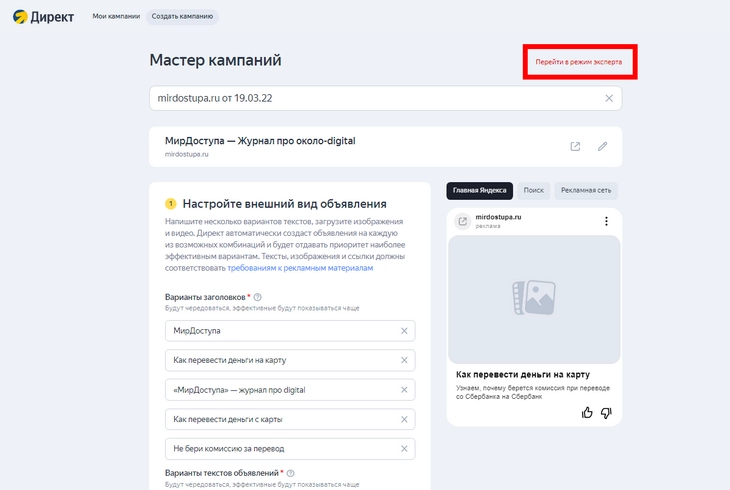Screen dimensions: 730x490
Task: Select the Главная Яндекса preview tab
Action: point(480,191)
